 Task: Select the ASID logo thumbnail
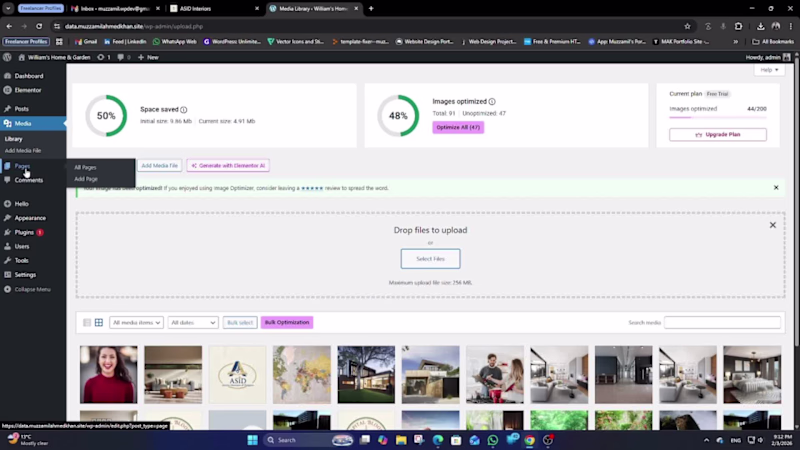coord(237,374)
